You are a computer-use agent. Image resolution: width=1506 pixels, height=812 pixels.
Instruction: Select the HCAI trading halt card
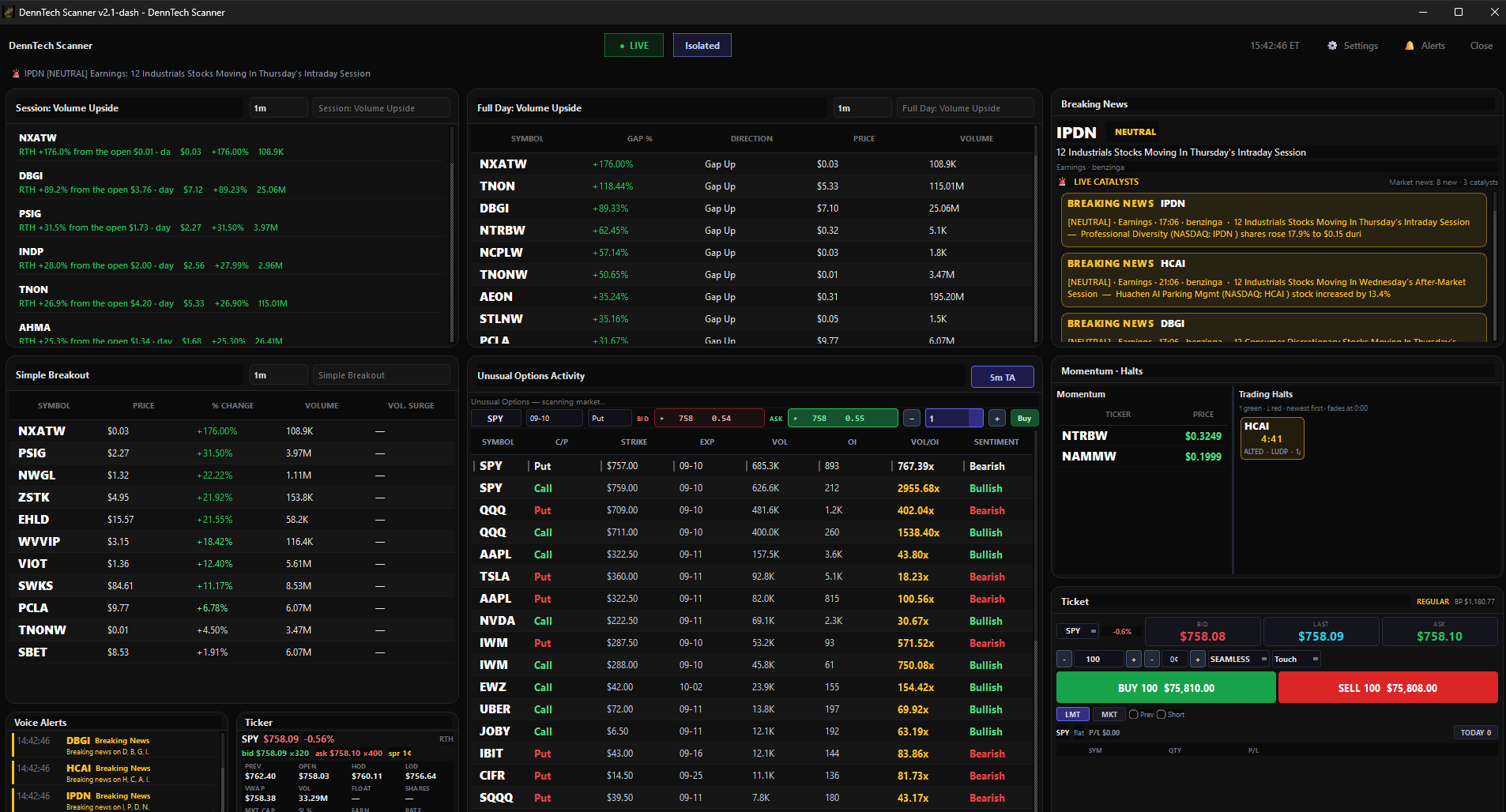coord(1271,438)
